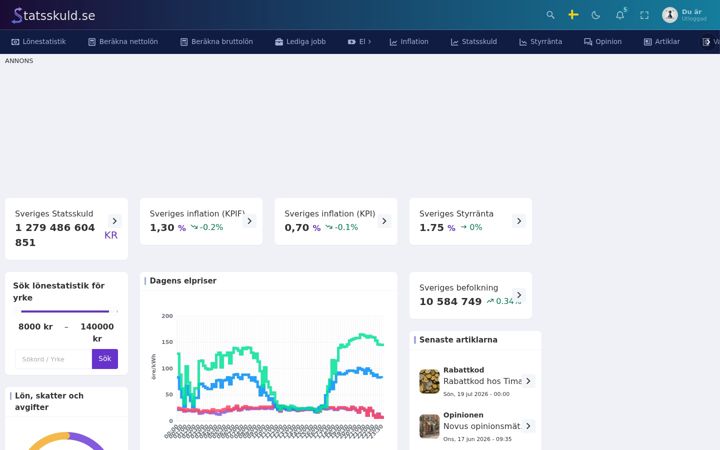Click the purple salary range slider
Screen dimensions: 720x450
click(x=65, y=311)
